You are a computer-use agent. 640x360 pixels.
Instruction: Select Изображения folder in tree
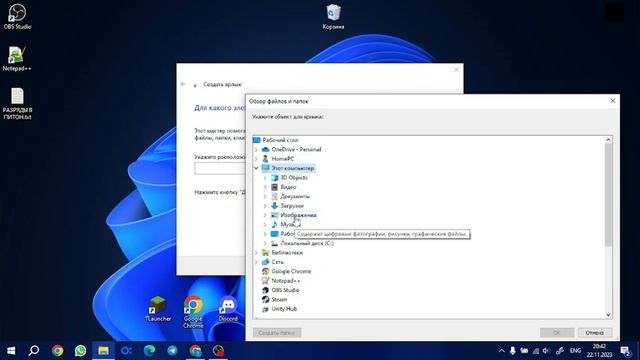coord(298,215)
